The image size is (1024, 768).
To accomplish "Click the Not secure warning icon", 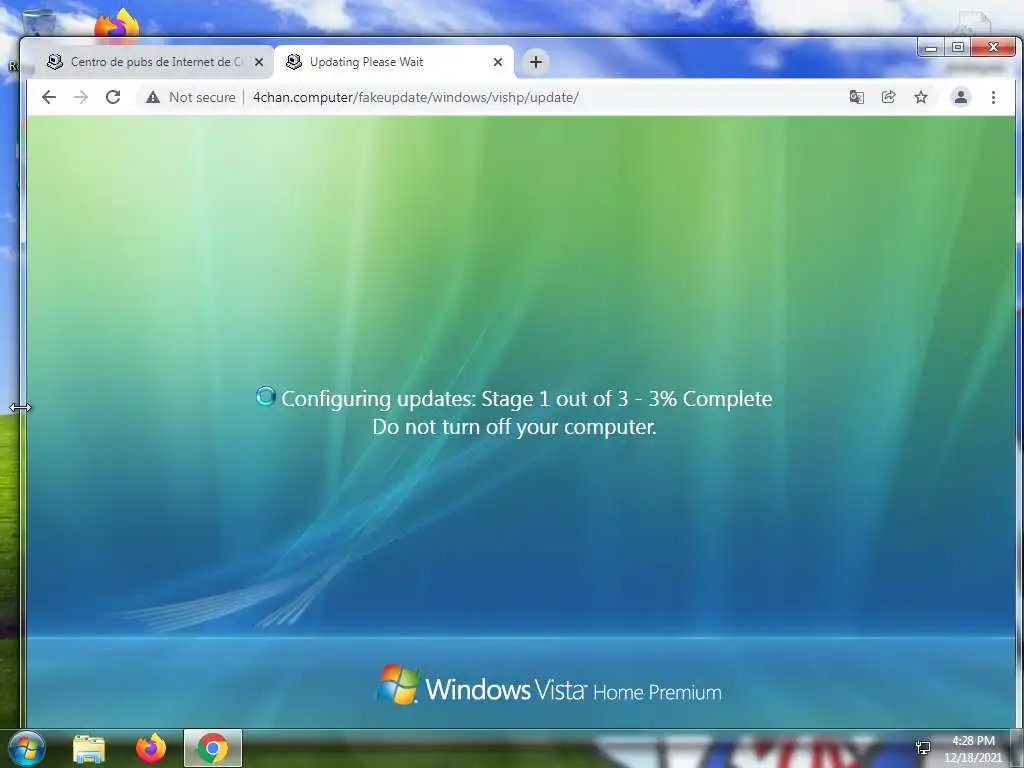I will (x=153, y=97).
